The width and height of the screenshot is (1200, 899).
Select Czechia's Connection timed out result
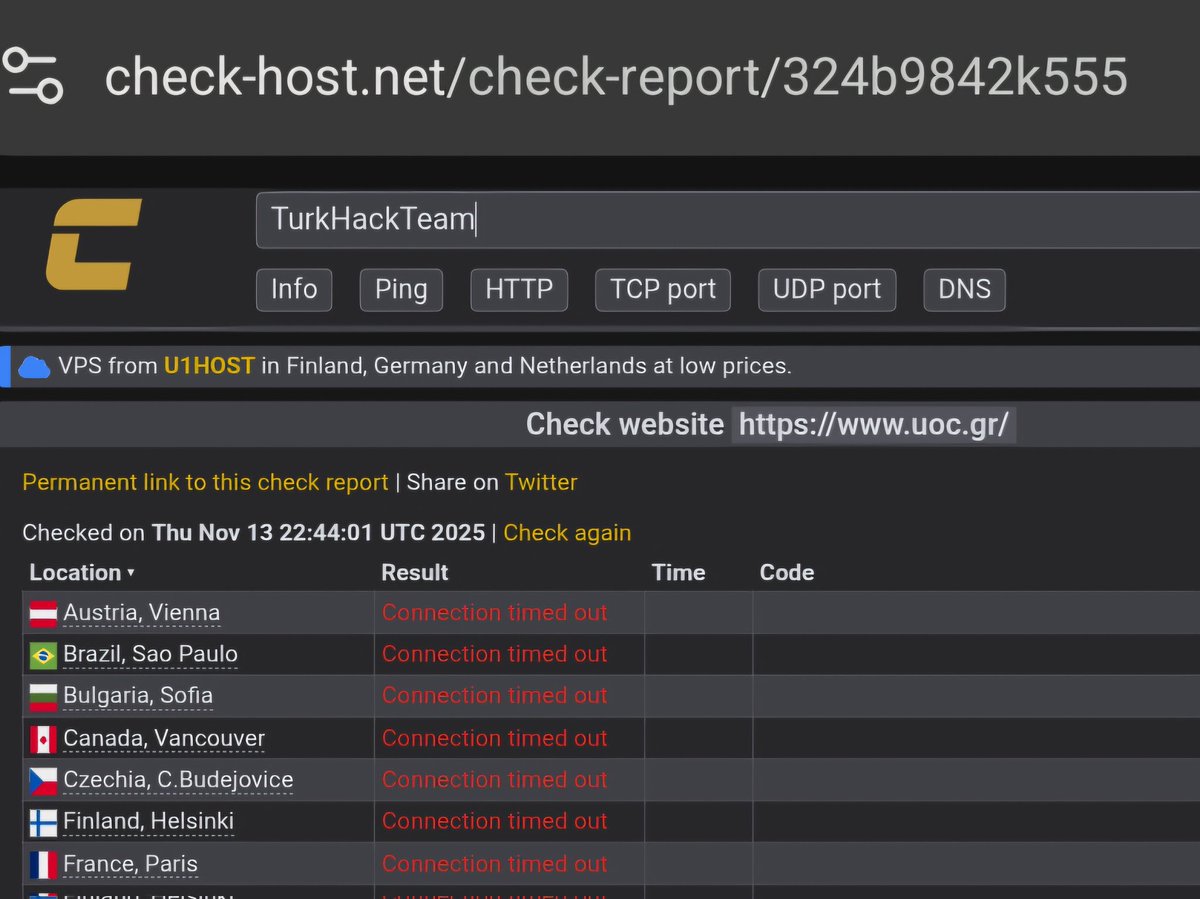[495, 780]
